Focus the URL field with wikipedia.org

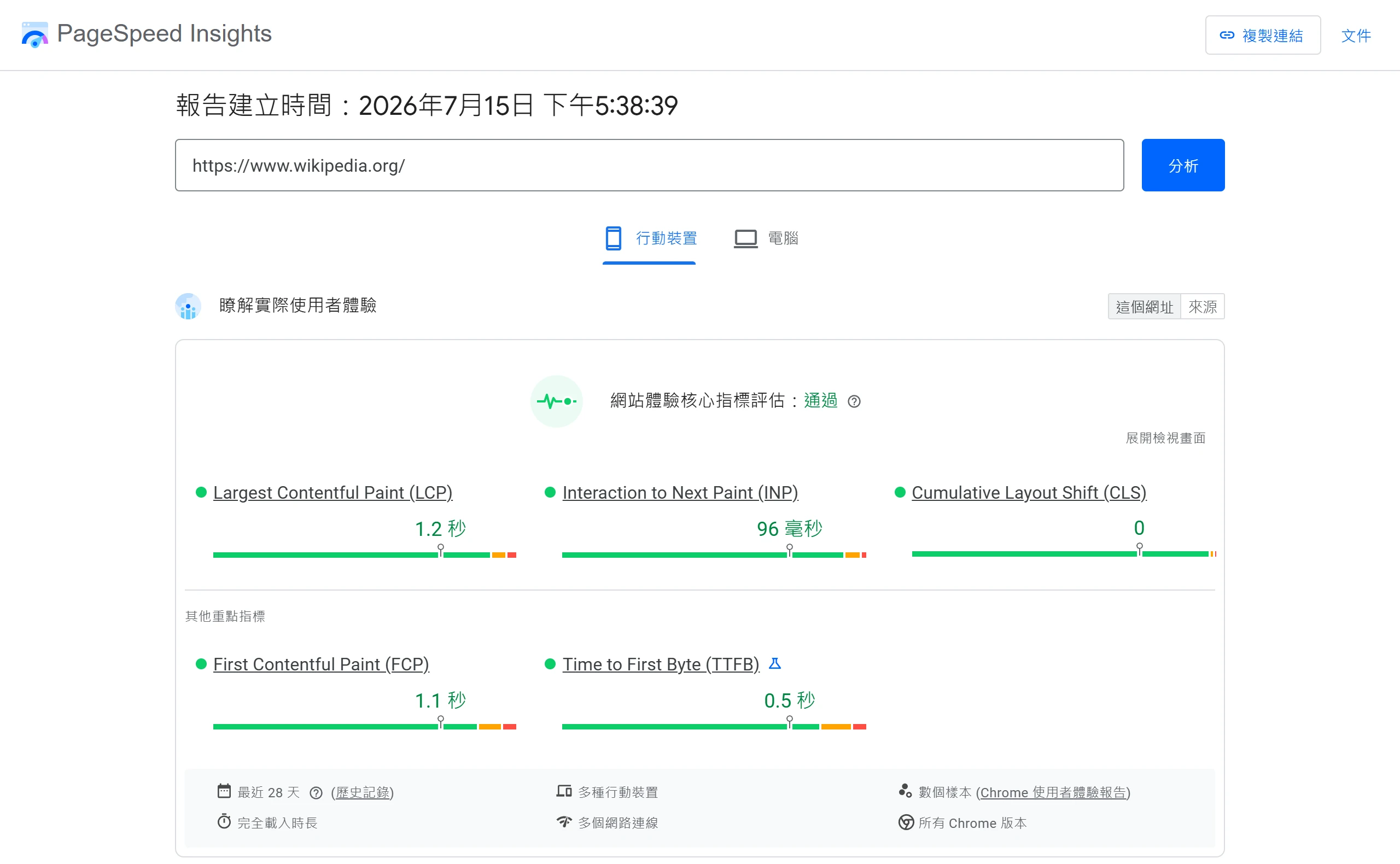649,165
